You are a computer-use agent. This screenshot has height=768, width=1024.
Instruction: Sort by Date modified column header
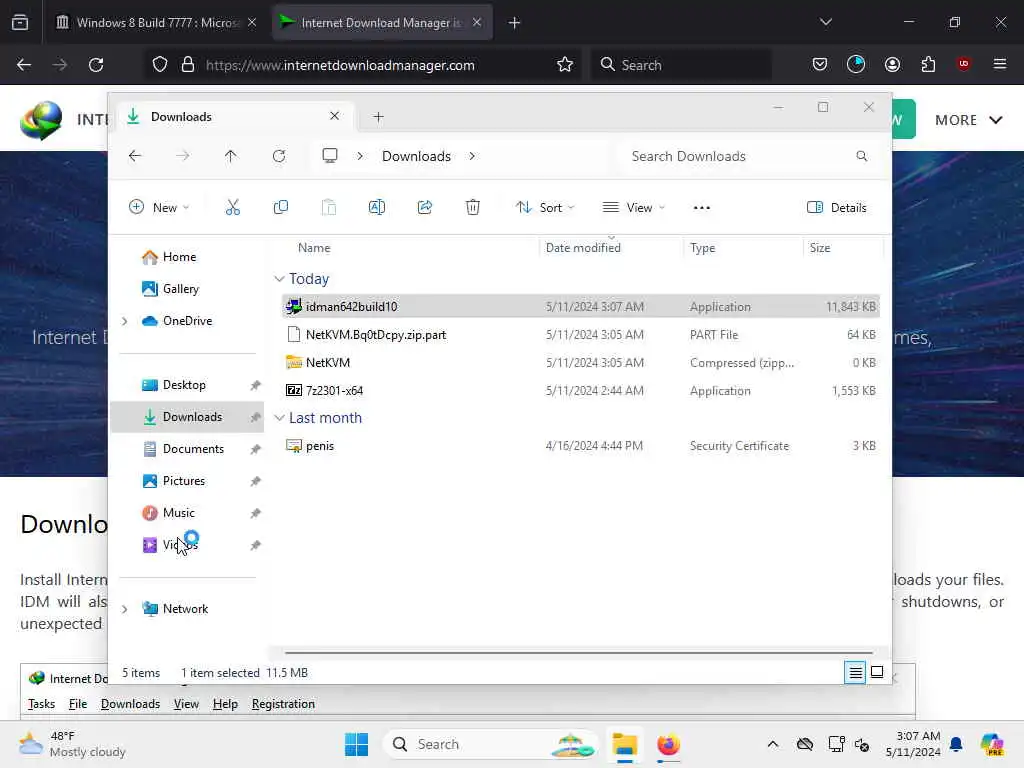click(x=583, y=248)
